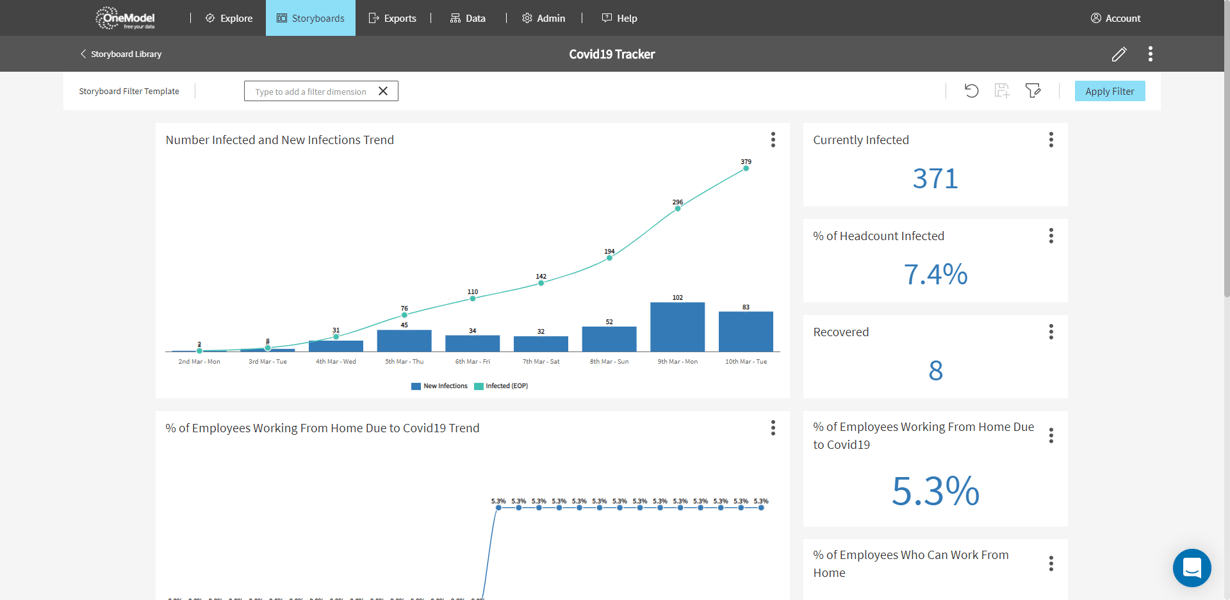The height and width of the screenshot is (600, 1230).
Task: Open the Admin menu item
Action: (543, 17)
